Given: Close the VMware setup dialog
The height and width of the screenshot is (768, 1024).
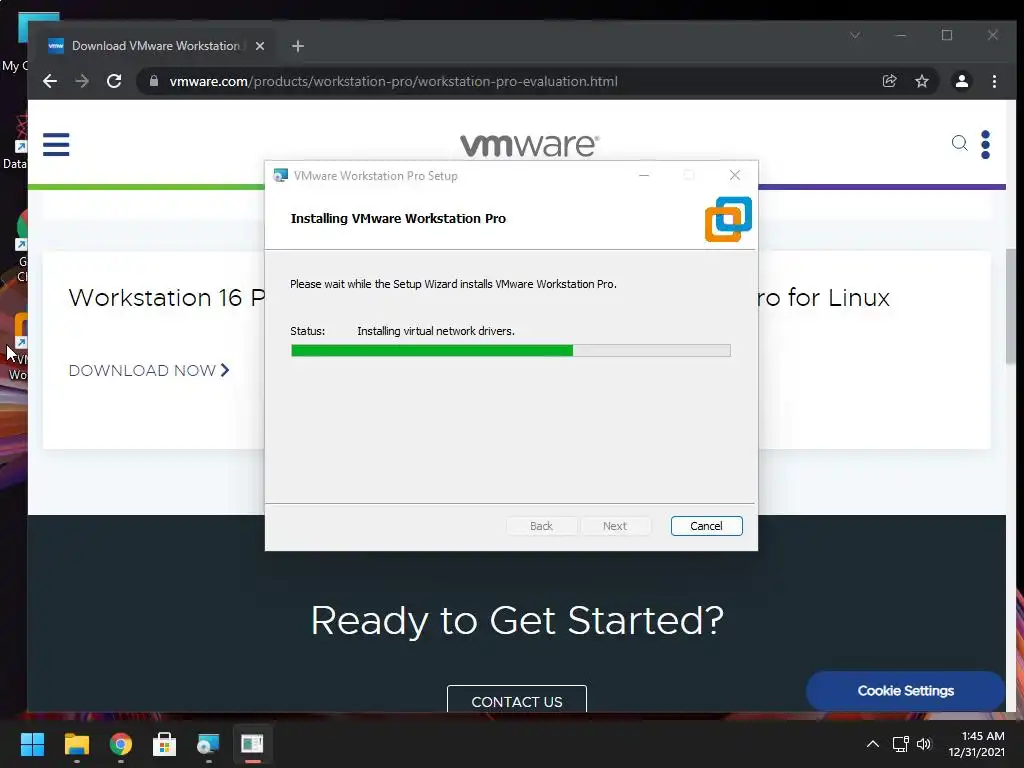Looking at the screenshot, I should coord(735,175).
